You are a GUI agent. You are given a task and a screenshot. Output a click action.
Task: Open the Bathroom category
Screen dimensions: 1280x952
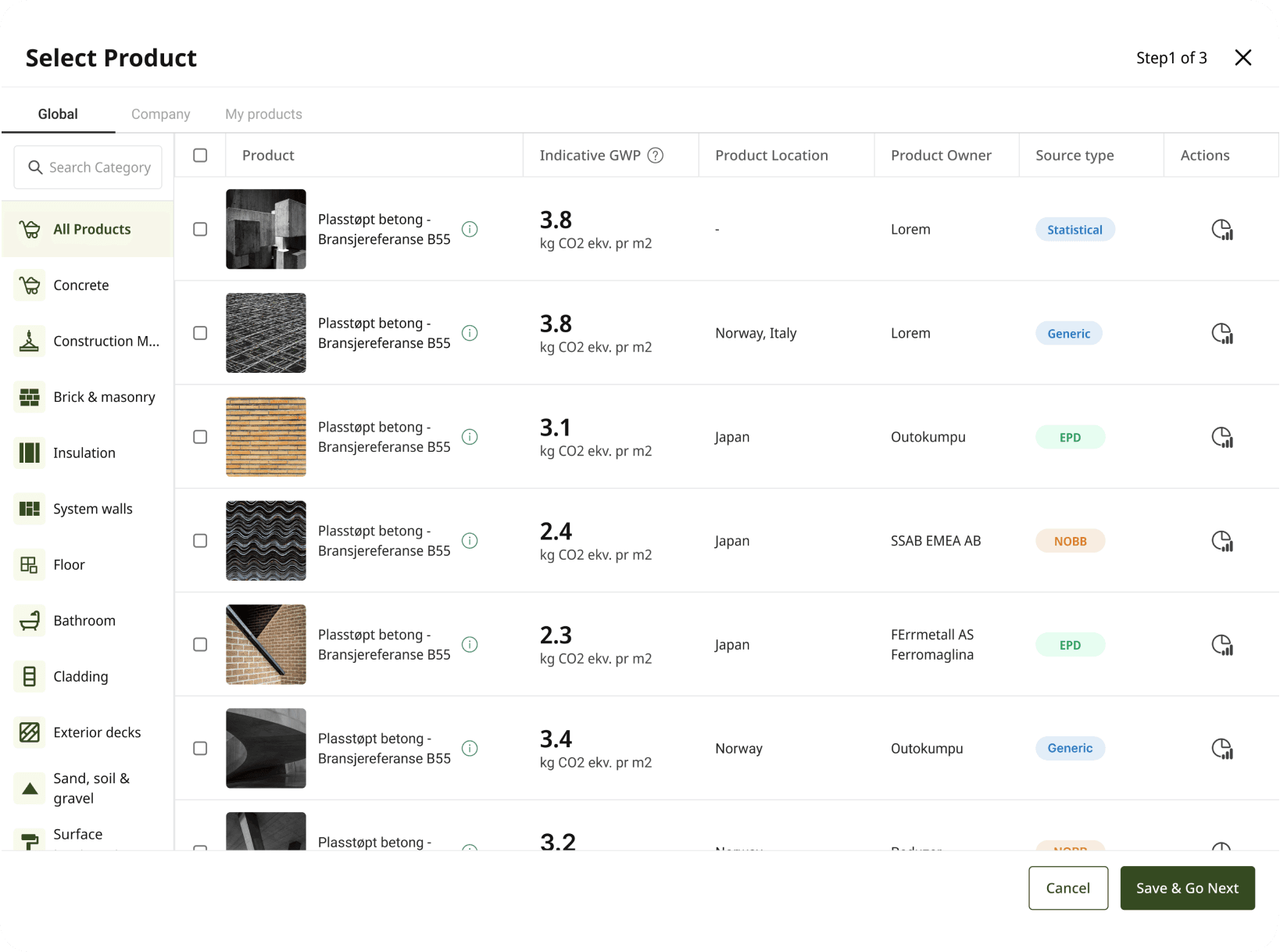click(87, 621)
